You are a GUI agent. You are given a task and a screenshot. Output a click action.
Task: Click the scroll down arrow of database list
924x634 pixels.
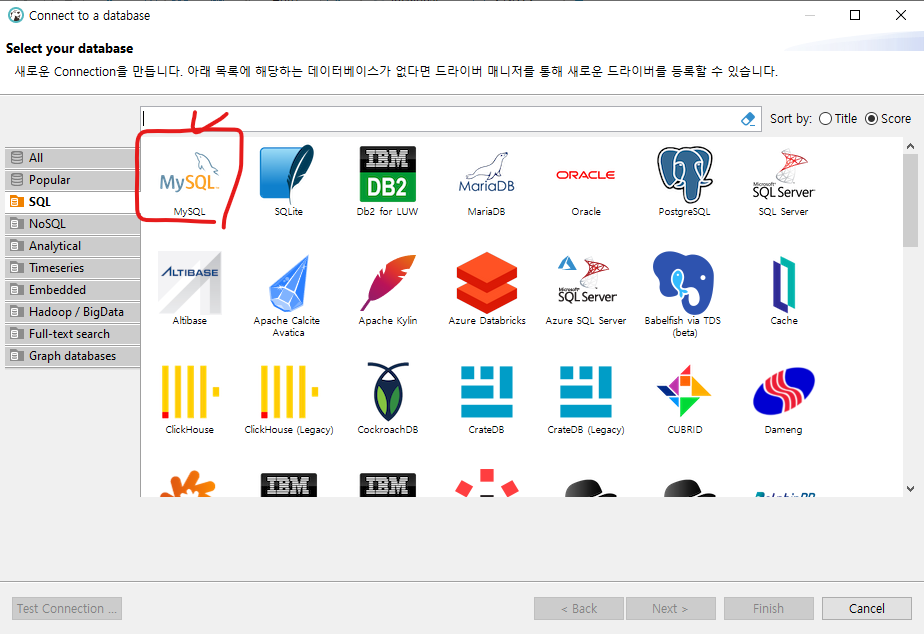coord(910,488)
